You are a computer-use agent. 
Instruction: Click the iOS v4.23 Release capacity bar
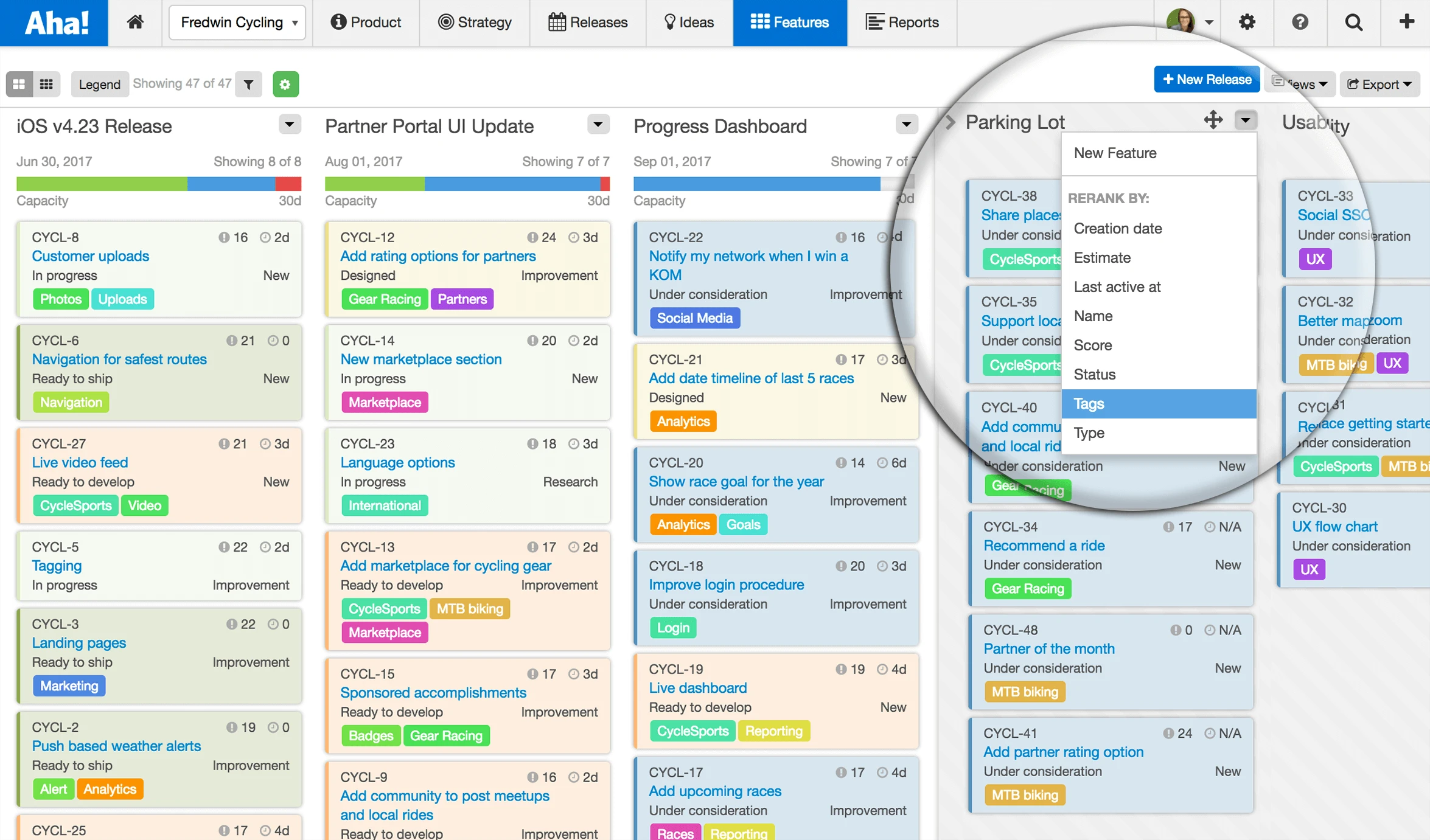158,184
